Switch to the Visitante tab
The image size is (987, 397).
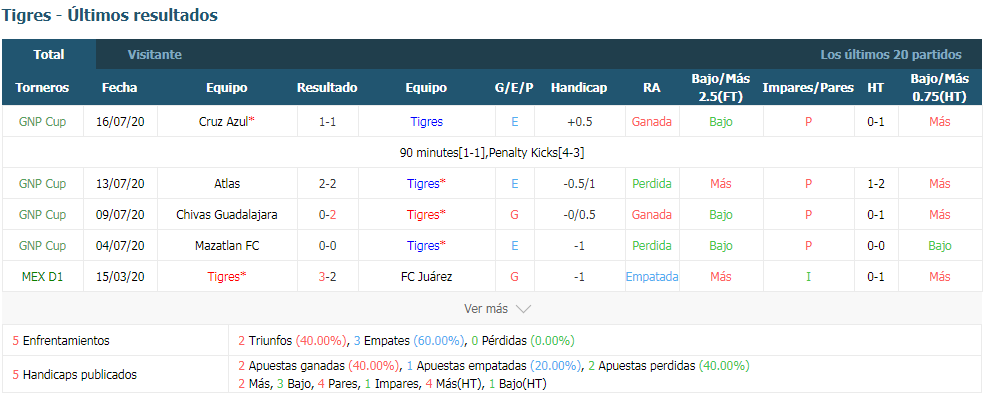click(155, 55)
